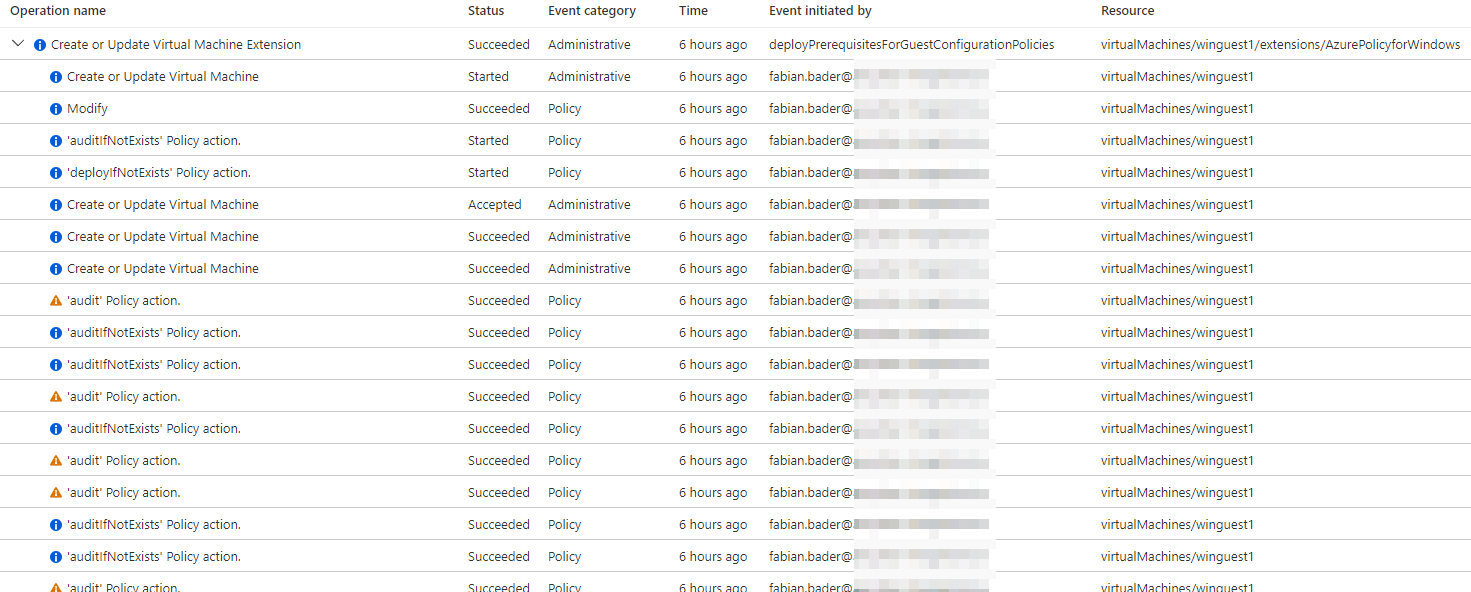1471x592 pixels.
Task: Click the info icon beside the Modify operation
Action: click(x=55, y=108)
